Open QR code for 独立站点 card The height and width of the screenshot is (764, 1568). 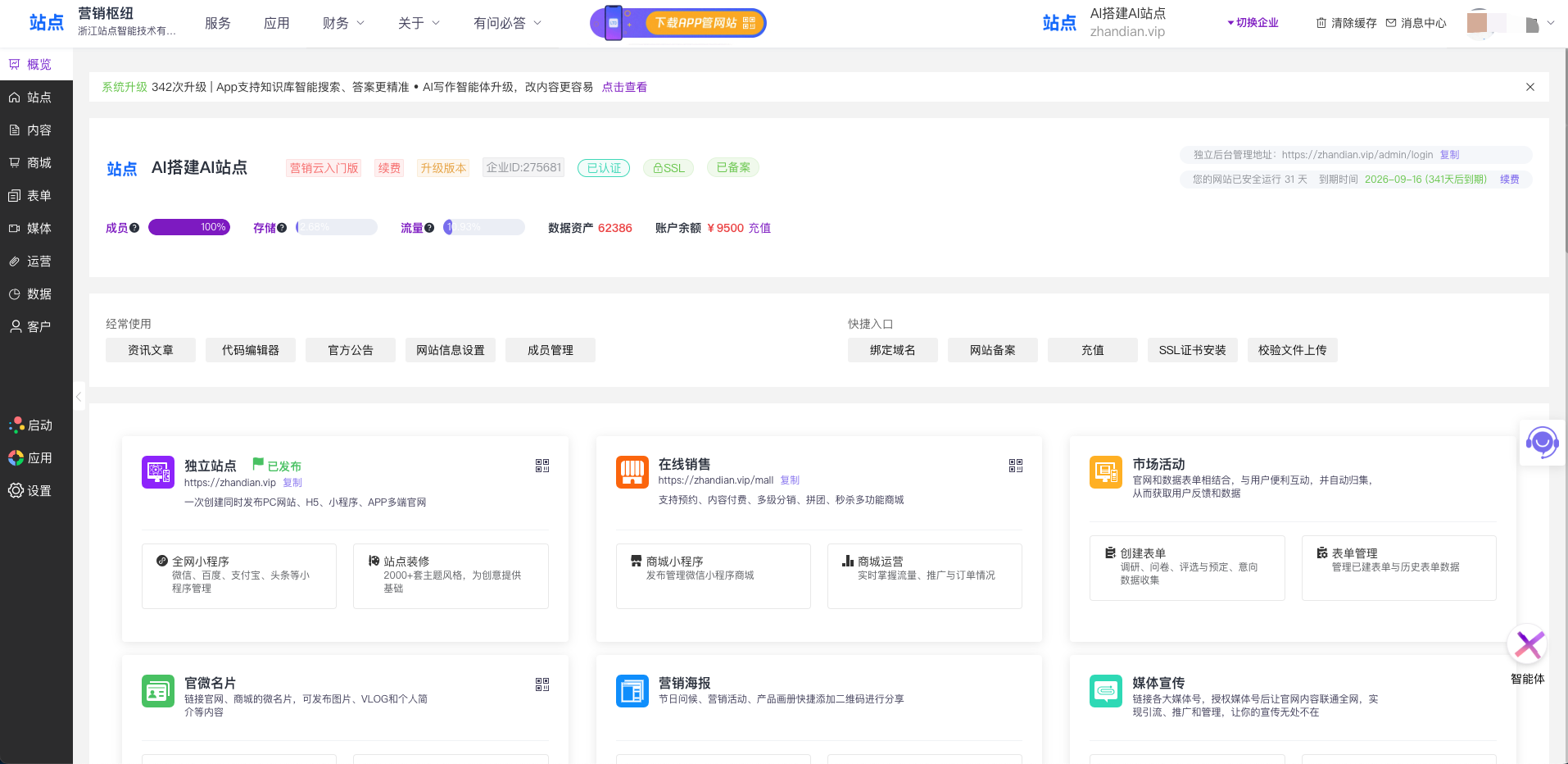click(542, 466)
